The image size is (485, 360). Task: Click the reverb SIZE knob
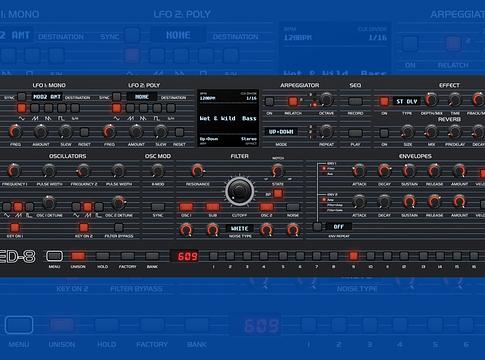point(407,132)
